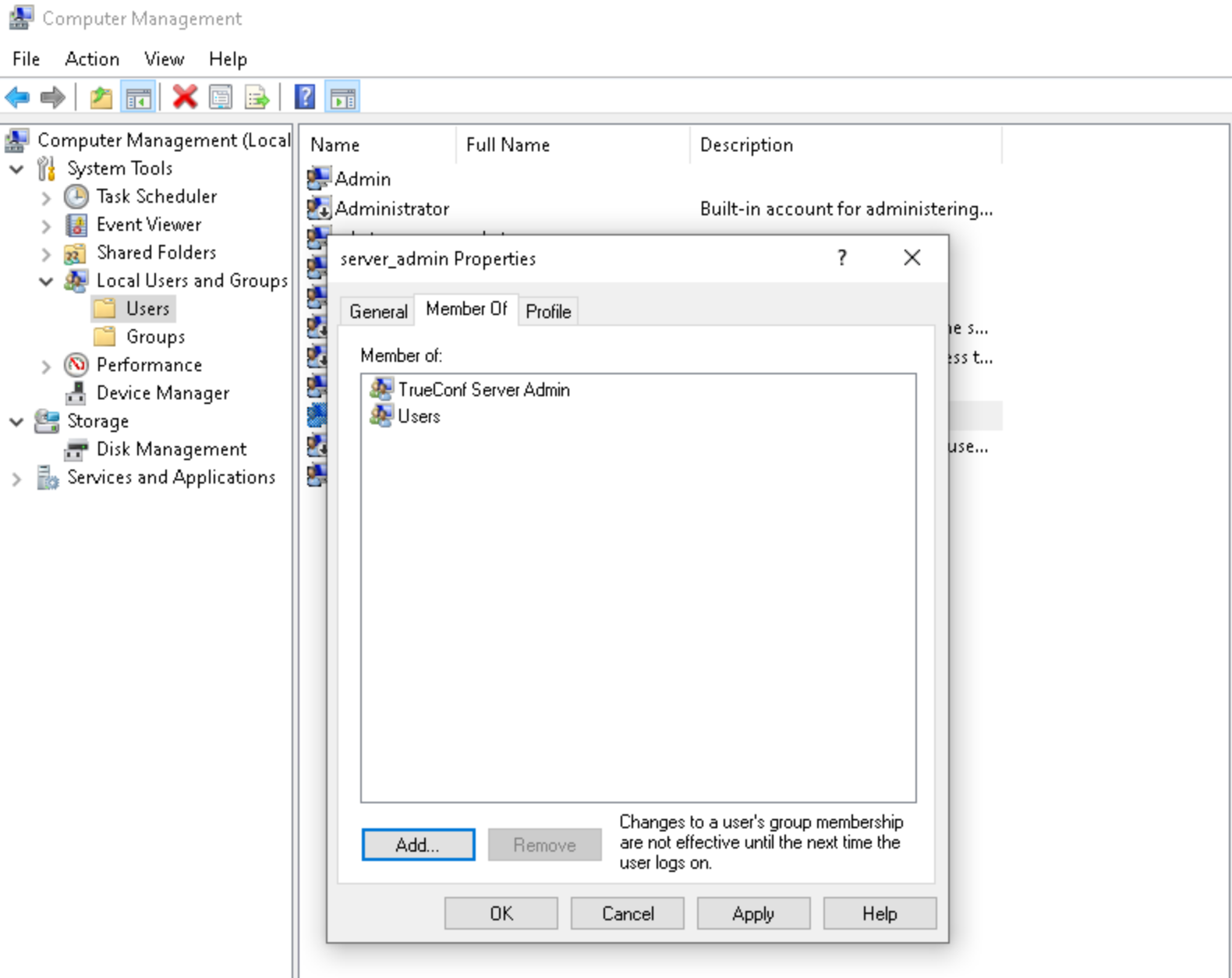Viewport: 1232px width, 978px height.
Task: Toggle the Show/Hide Console Tree toolbar button
Action: point(139,97)
